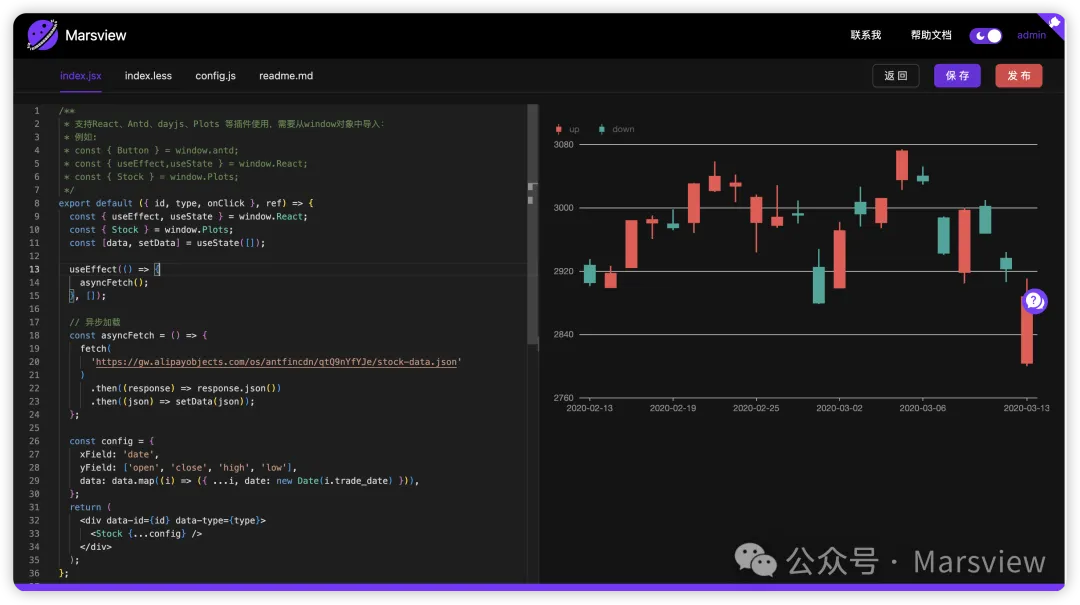
Task: Open the readme.md tab
Action: pyautogui.click(x=286, y=76)
